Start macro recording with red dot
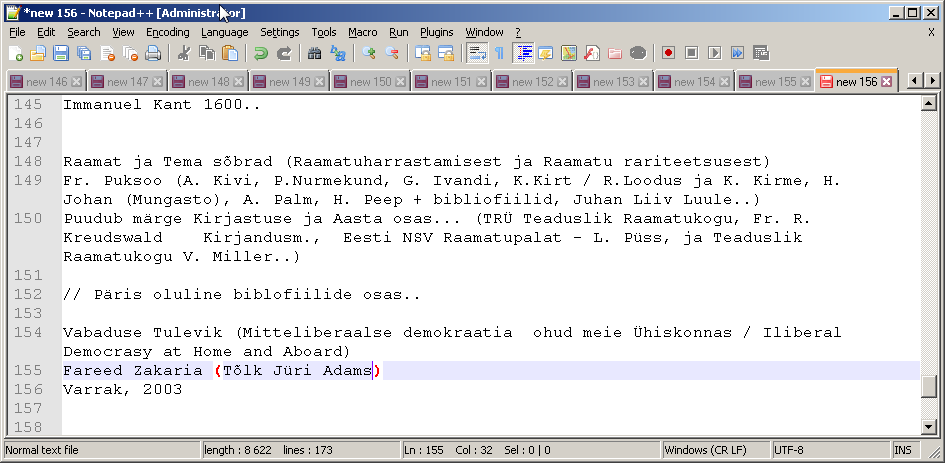This screenshot has width=945, height=463. point(668,53)
